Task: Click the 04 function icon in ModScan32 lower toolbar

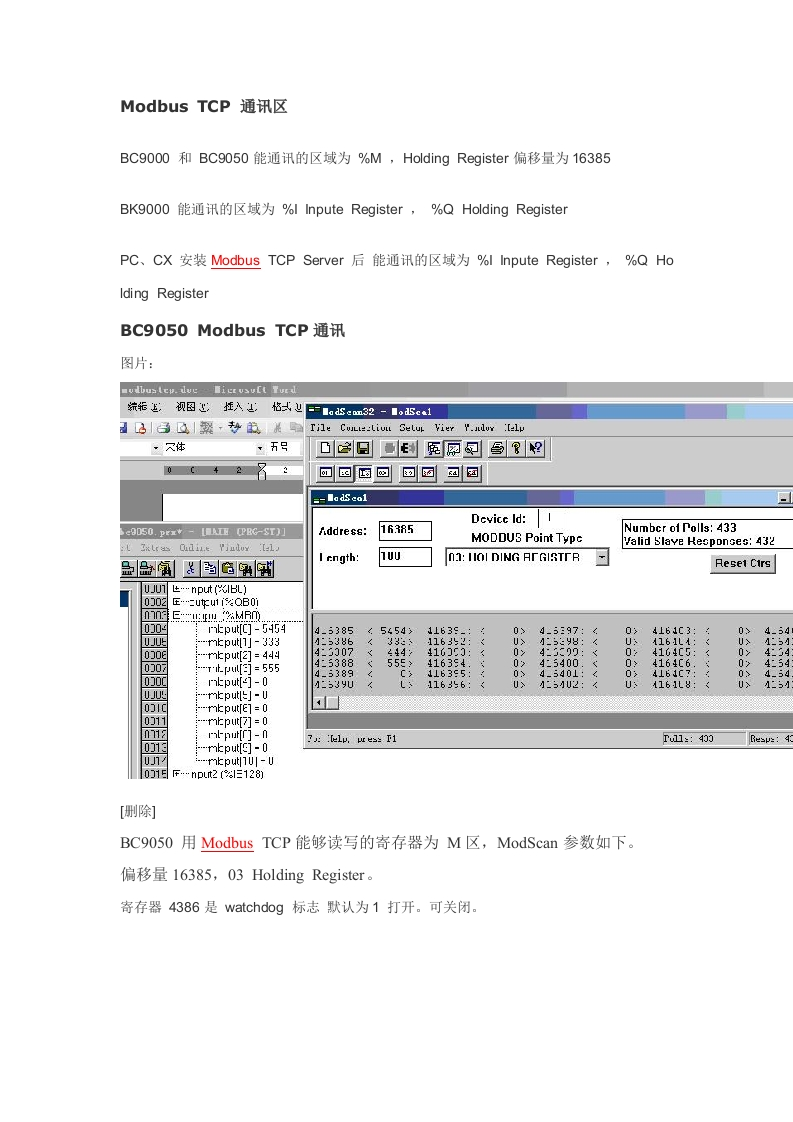Action: click(383, 472)
